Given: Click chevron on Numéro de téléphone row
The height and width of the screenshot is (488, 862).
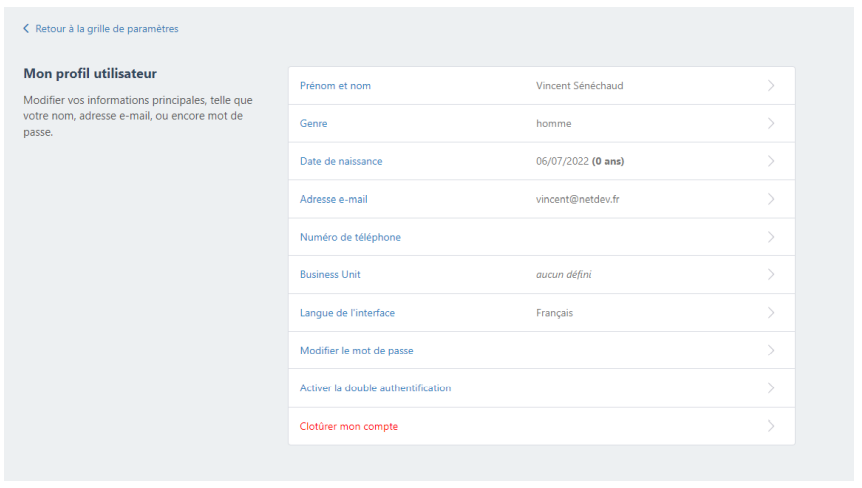Looking at the screenshot, I should pyautogui.click(x=771, y=237).
